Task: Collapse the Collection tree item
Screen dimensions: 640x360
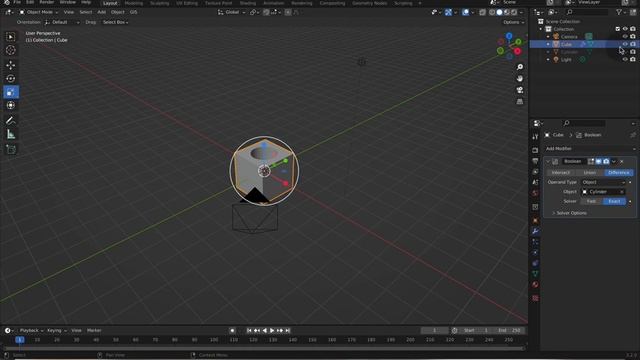Action: pos(541,29)
